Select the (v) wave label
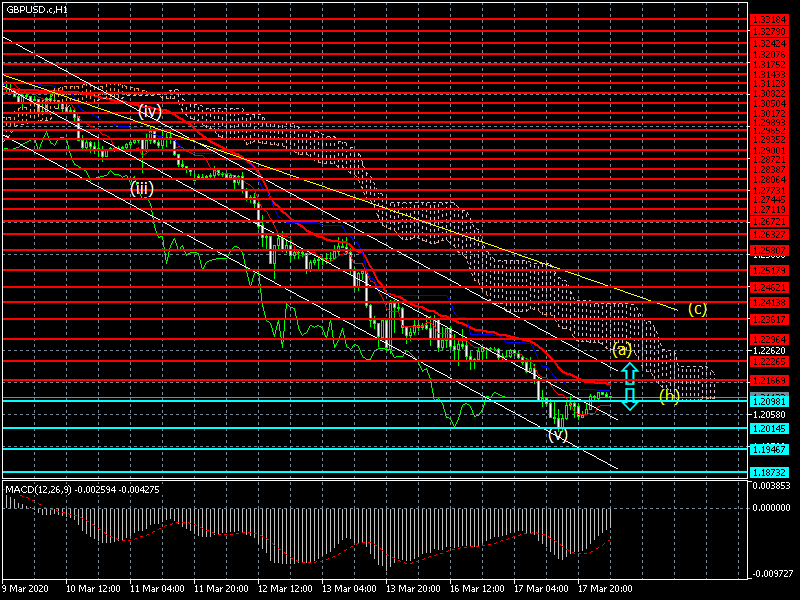 558,435
